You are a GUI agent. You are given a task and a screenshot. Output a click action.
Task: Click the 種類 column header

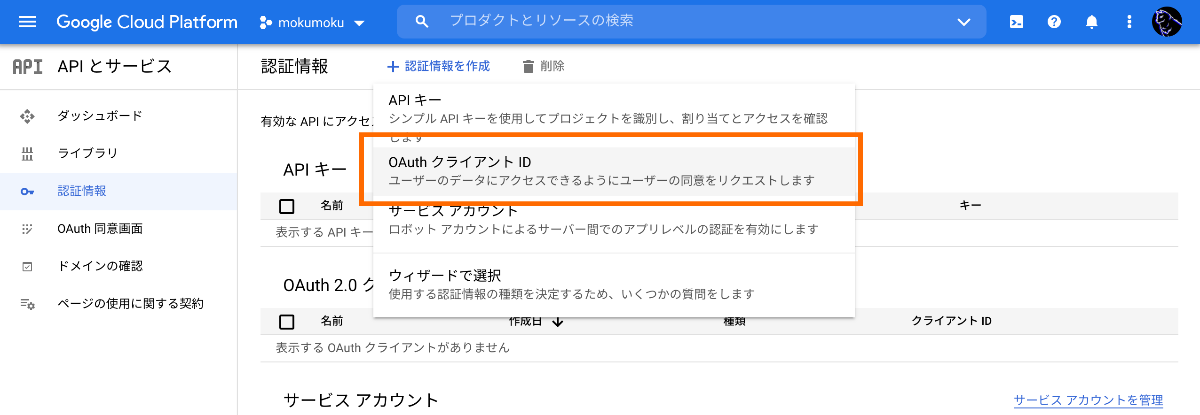tap(735, 321)
